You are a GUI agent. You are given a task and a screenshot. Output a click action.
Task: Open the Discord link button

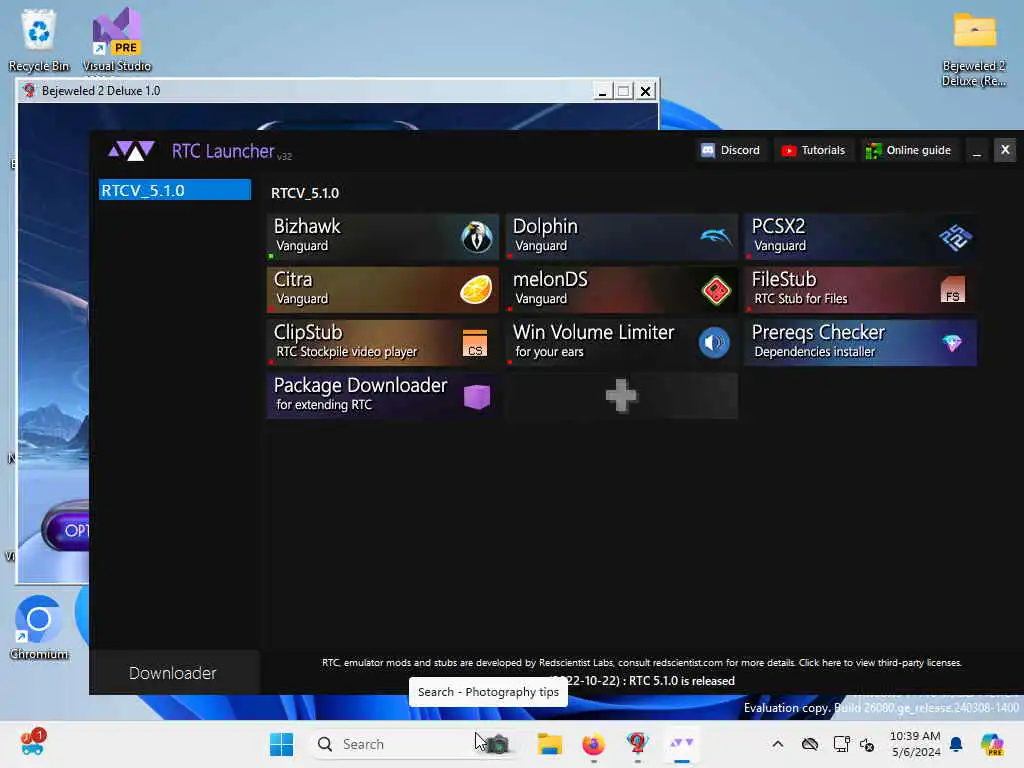[731, 150]
